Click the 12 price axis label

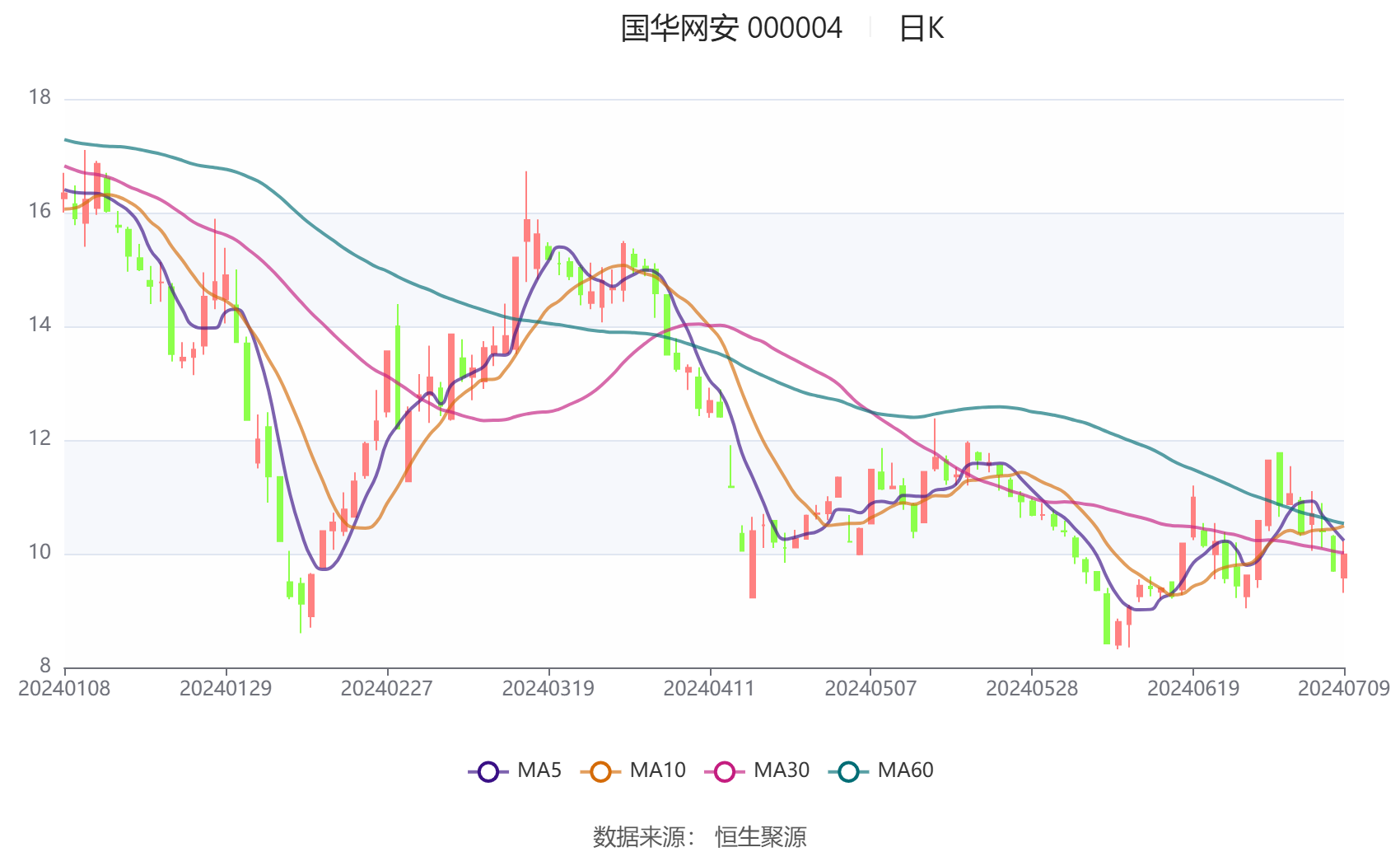[40, 439]
